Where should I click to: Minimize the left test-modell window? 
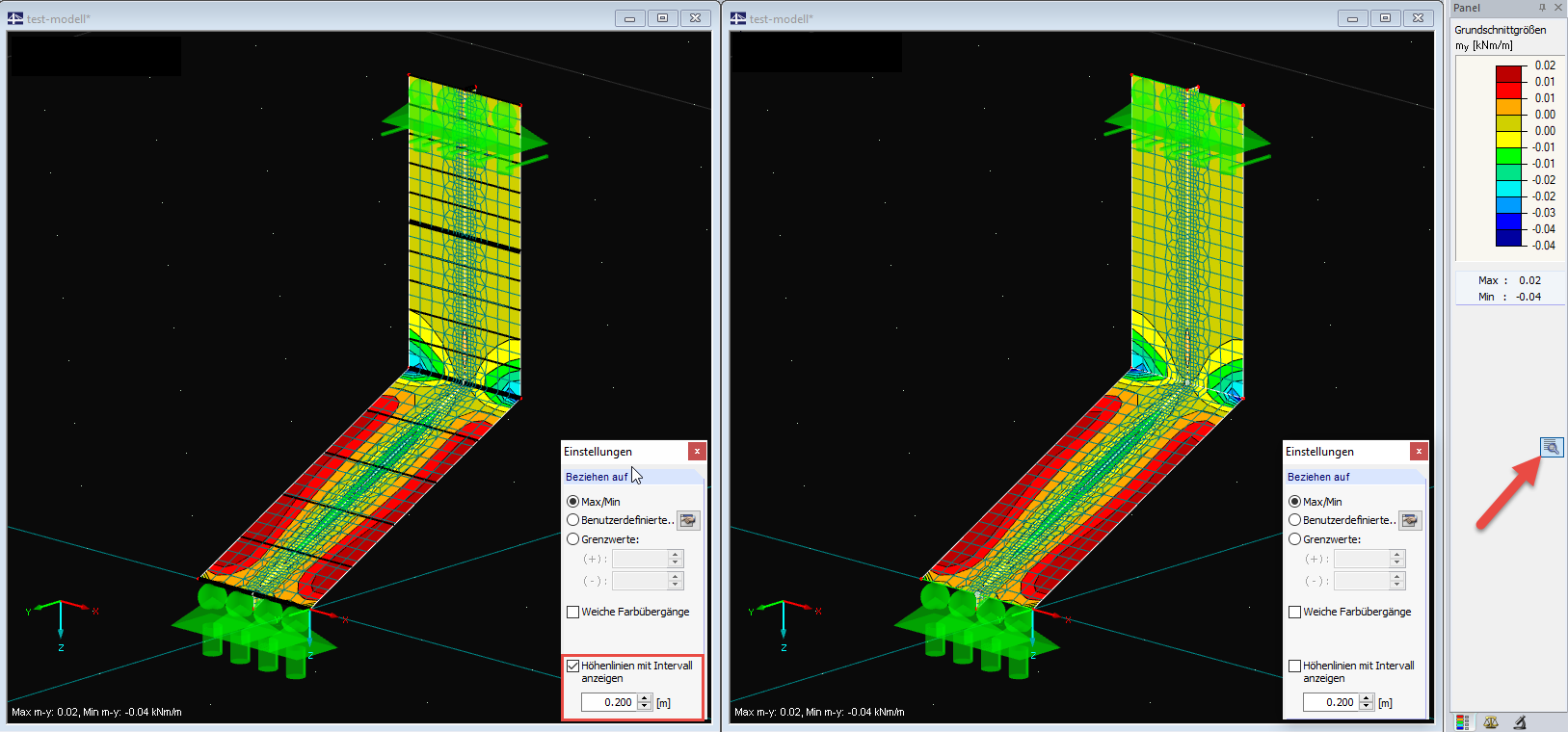coord(629,18)
